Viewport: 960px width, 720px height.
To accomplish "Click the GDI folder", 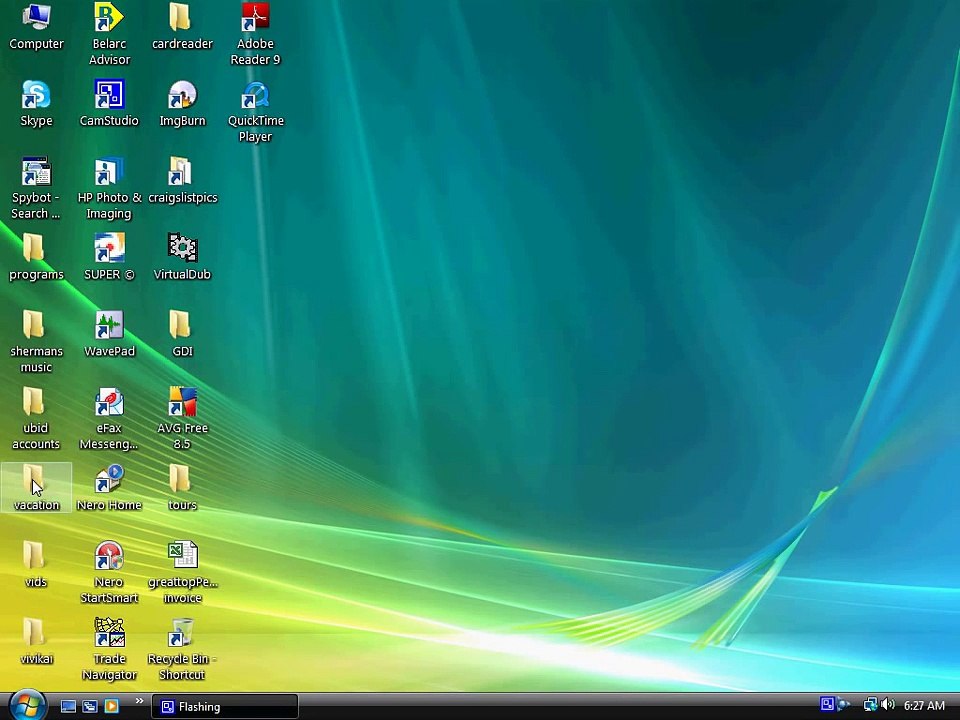I will tap(182, 334).
